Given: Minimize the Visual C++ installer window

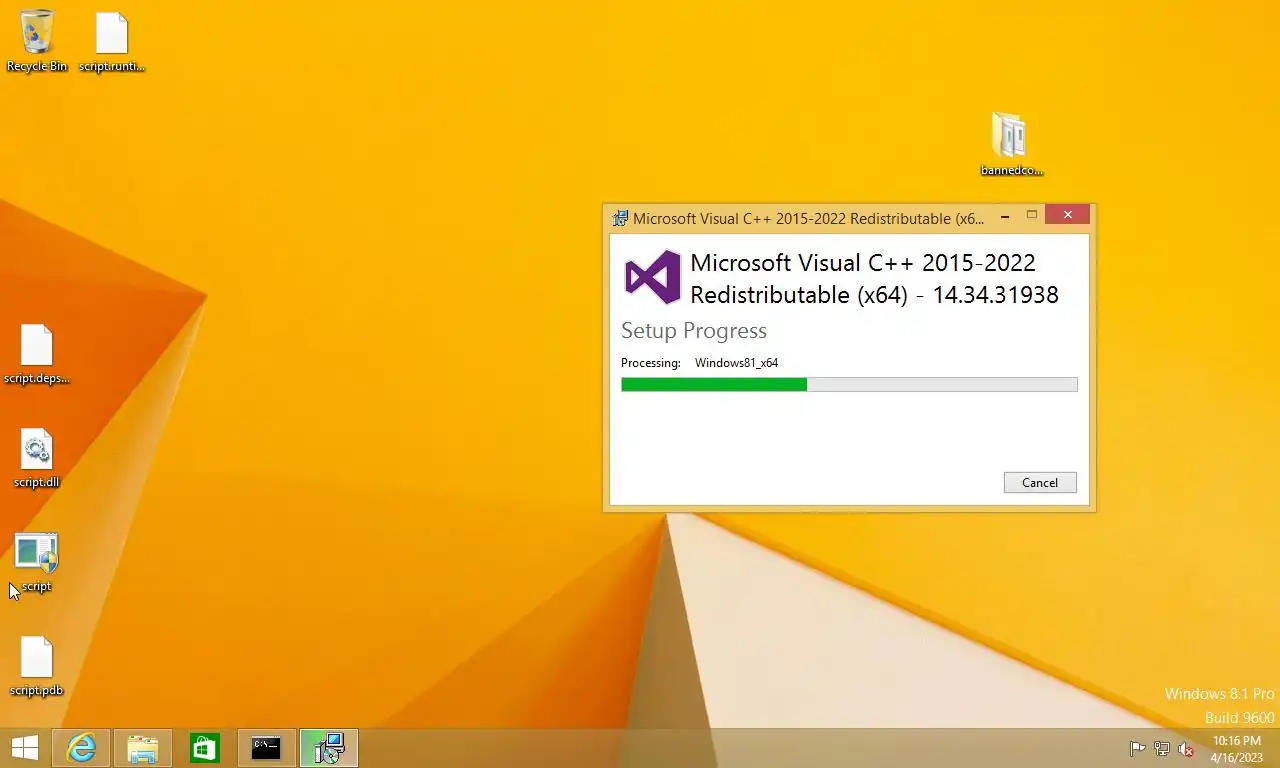Looking at the screenshot, I should pos(1005,216).
